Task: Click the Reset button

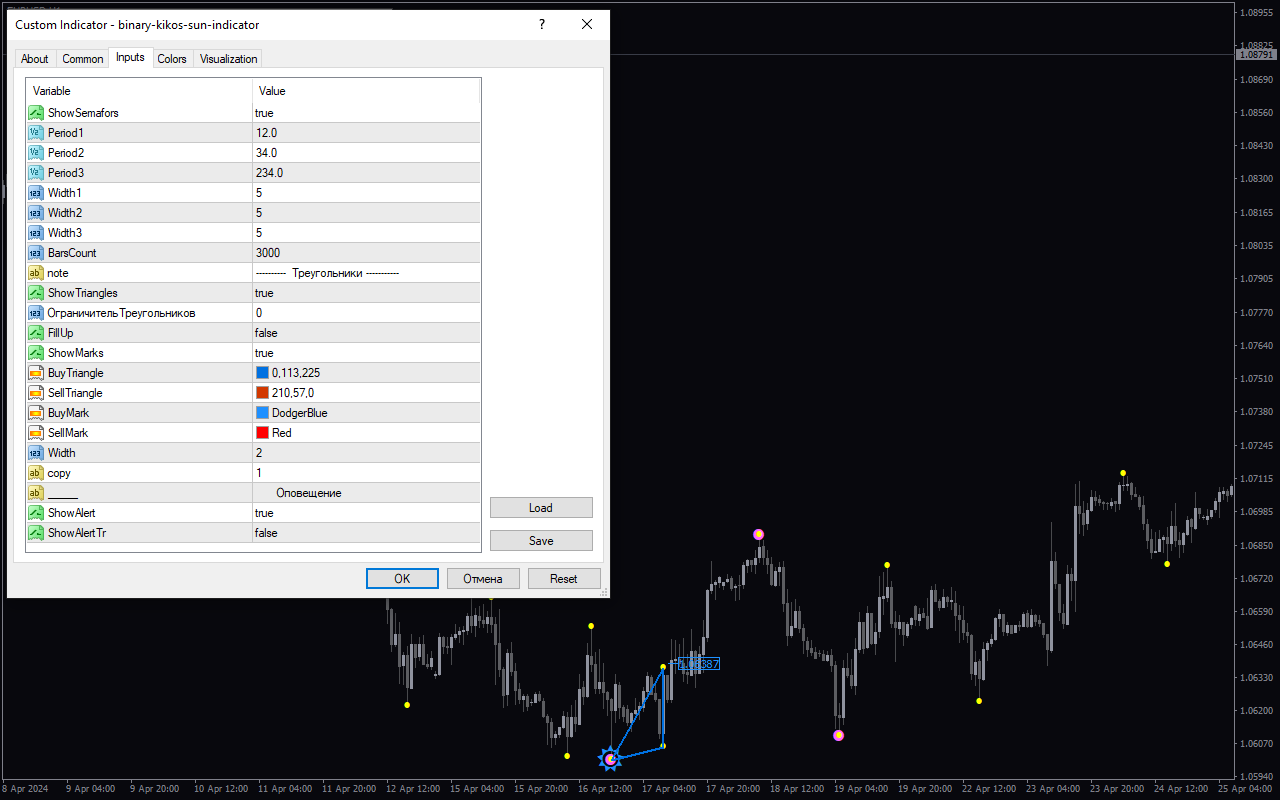Action: click(x=564, y=579)
